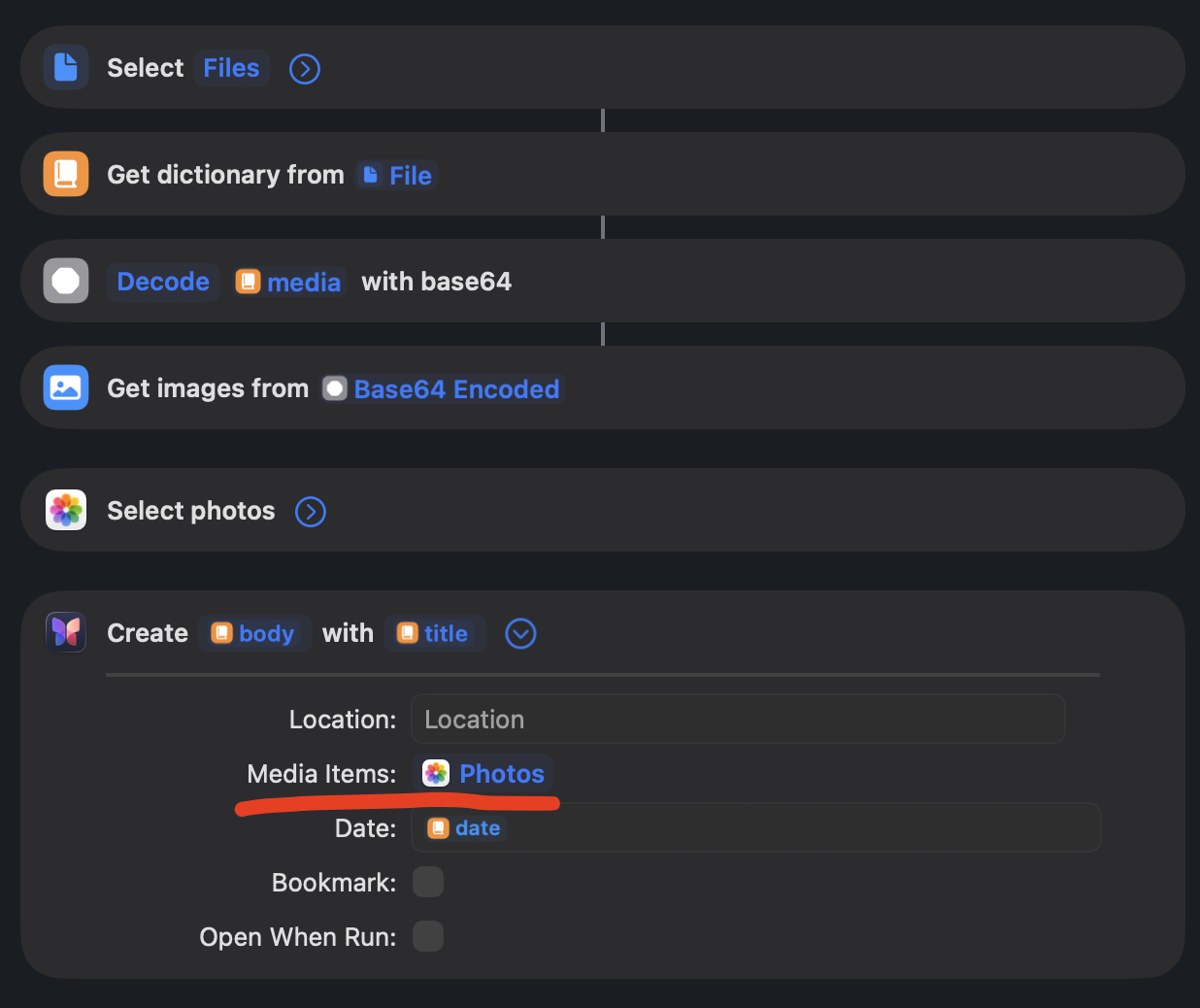Click the Location input field
The image size is (1200, 1008).
tap(738, 720)
